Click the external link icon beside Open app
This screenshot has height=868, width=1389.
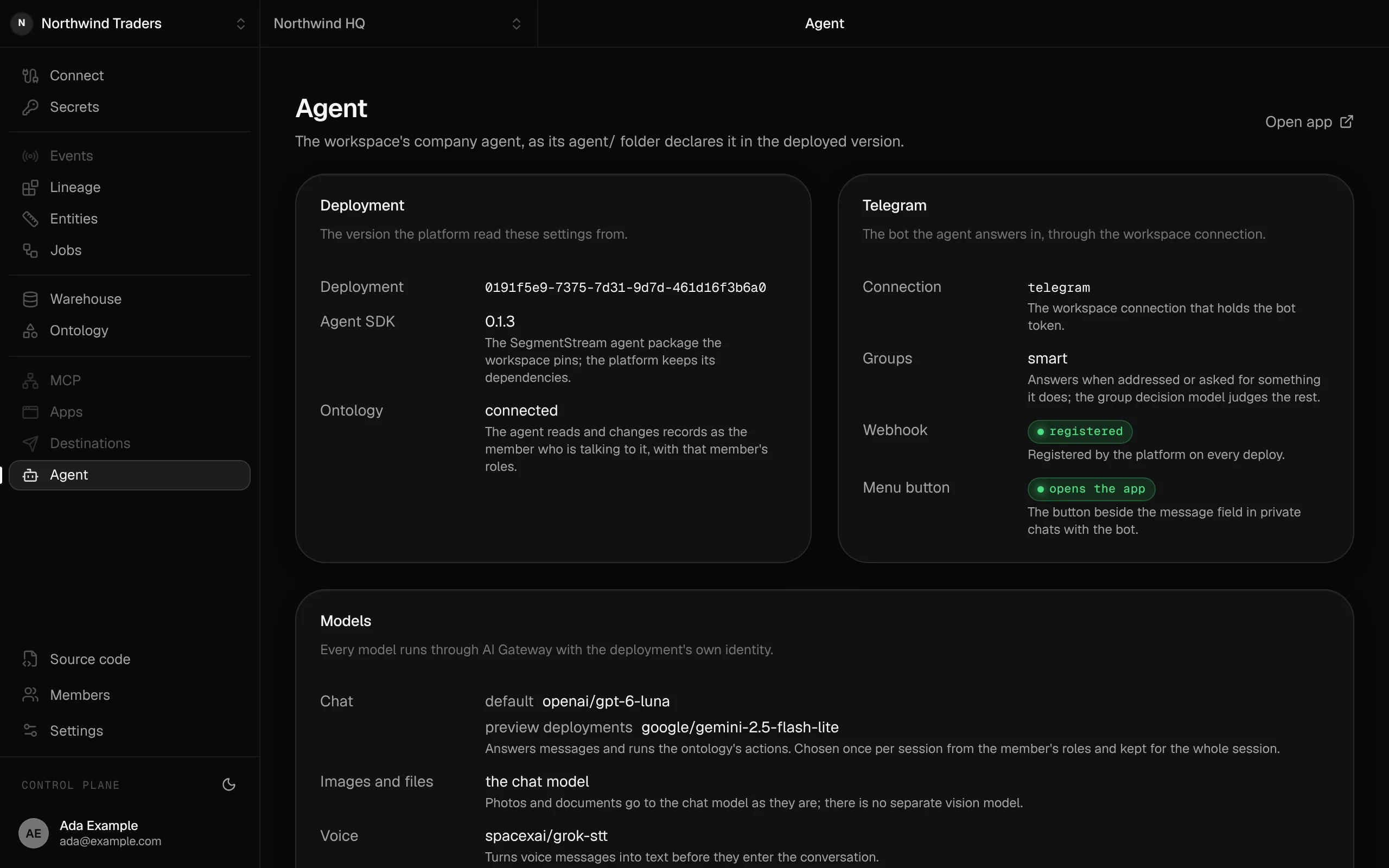pyautogui.click(x=1346, y=122)
